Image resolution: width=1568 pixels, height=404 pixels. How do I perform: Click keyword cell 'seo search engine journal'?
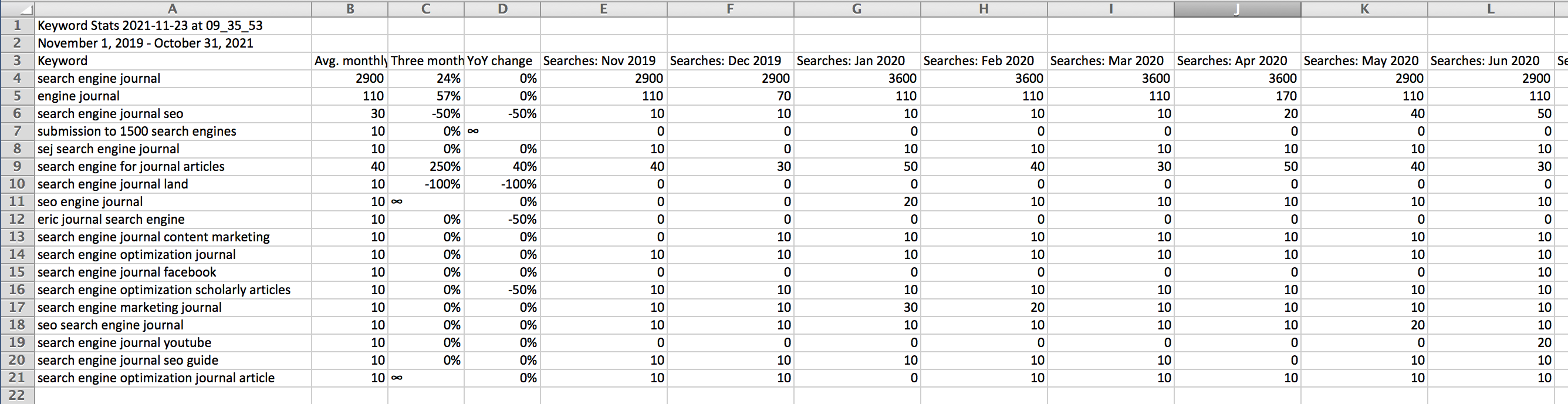tap(173, 325)
